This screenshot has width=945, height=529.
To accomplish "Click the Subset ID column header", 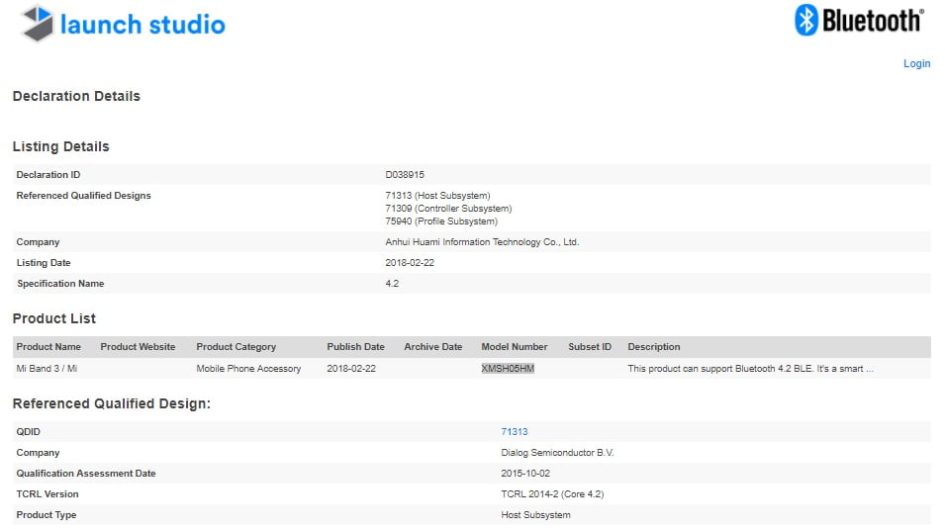I will tap(589, 346).
